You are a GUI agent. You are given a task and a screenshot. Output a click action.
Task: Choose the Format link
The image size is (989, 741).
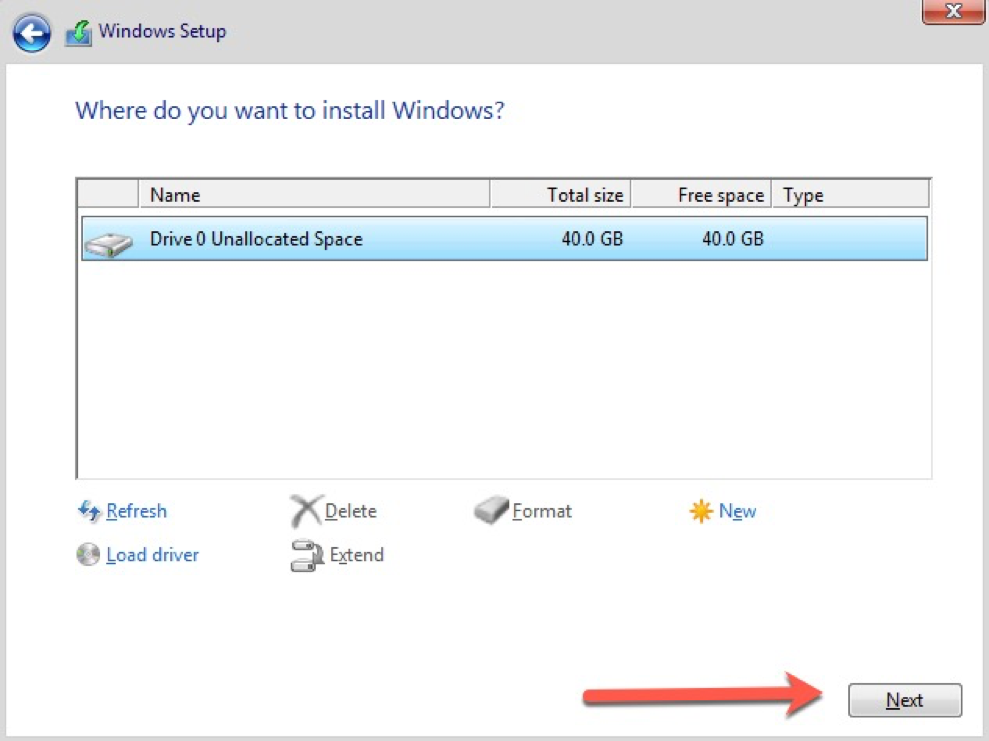542,511
